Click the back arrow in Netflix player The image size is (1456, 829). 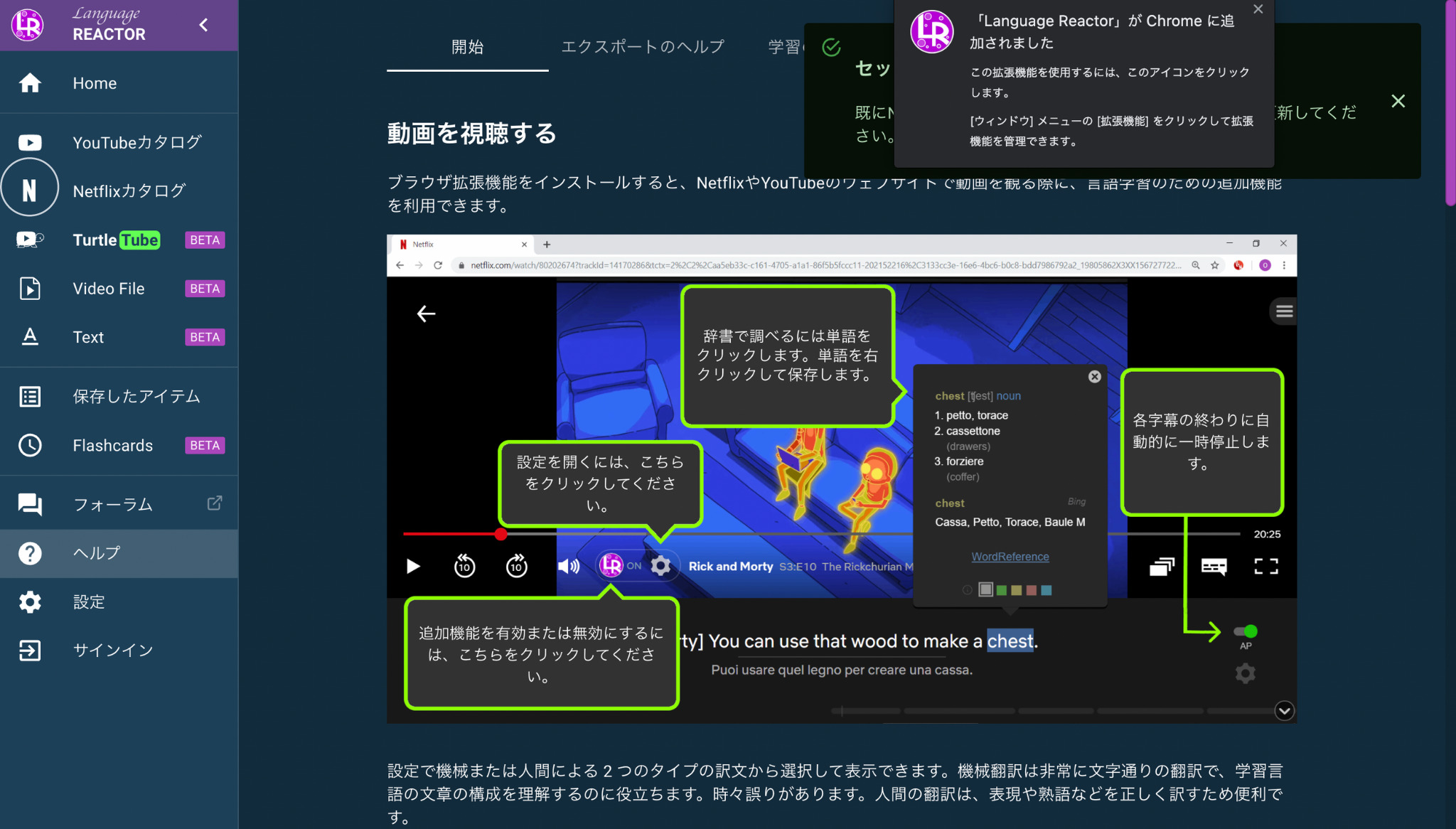click(x=426, y=314)
